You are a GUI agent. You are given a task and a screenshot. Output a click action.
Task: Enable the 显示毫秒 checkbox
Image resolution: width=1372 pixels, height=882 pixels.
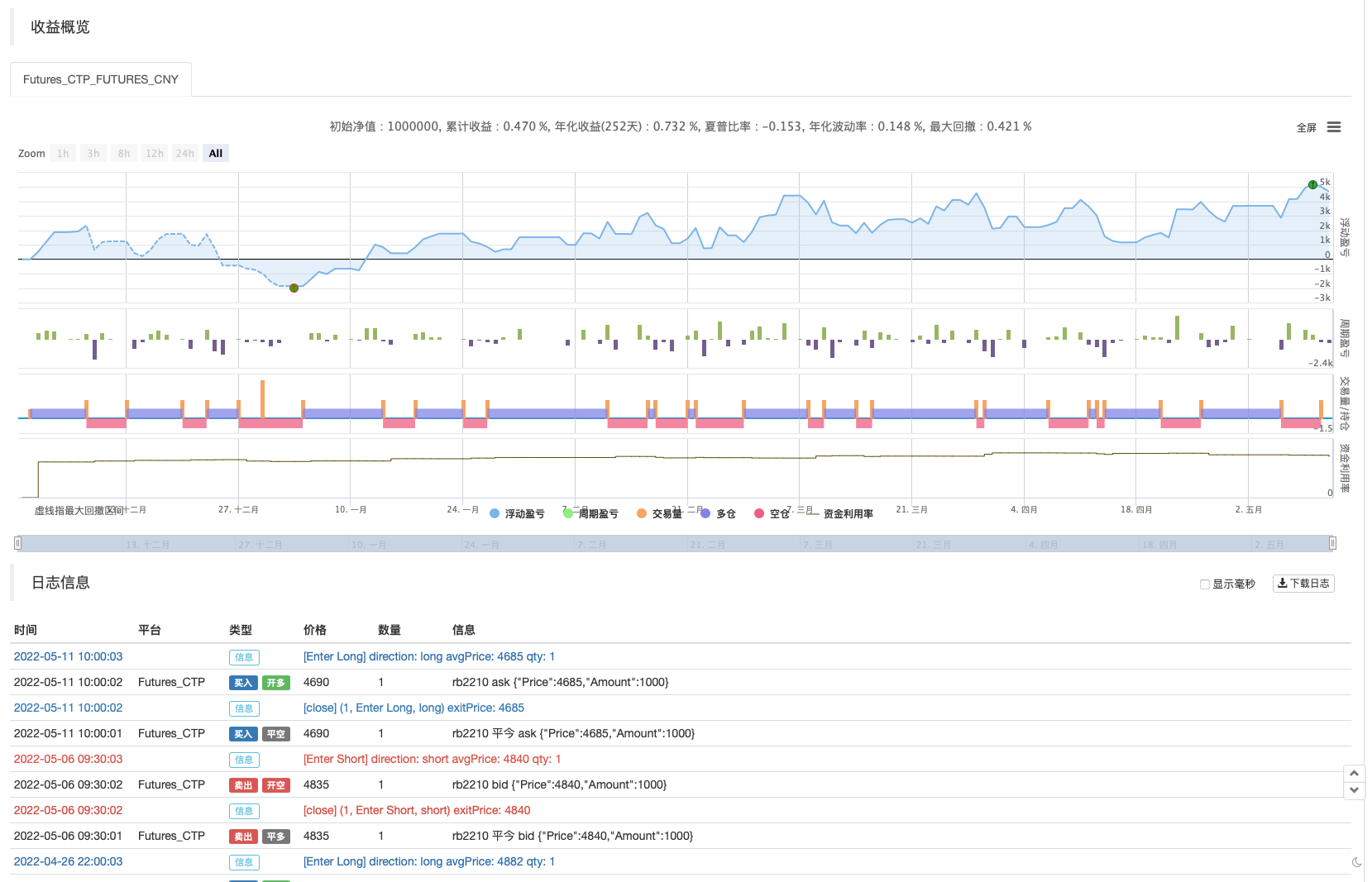1205,584
